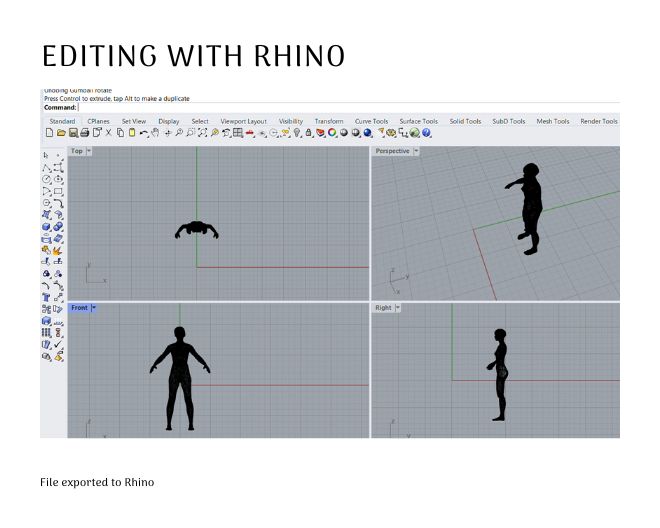This screenshot has height=528, width=660.
Task: Activate the Pan view hand icon
Action: (155, 133)
